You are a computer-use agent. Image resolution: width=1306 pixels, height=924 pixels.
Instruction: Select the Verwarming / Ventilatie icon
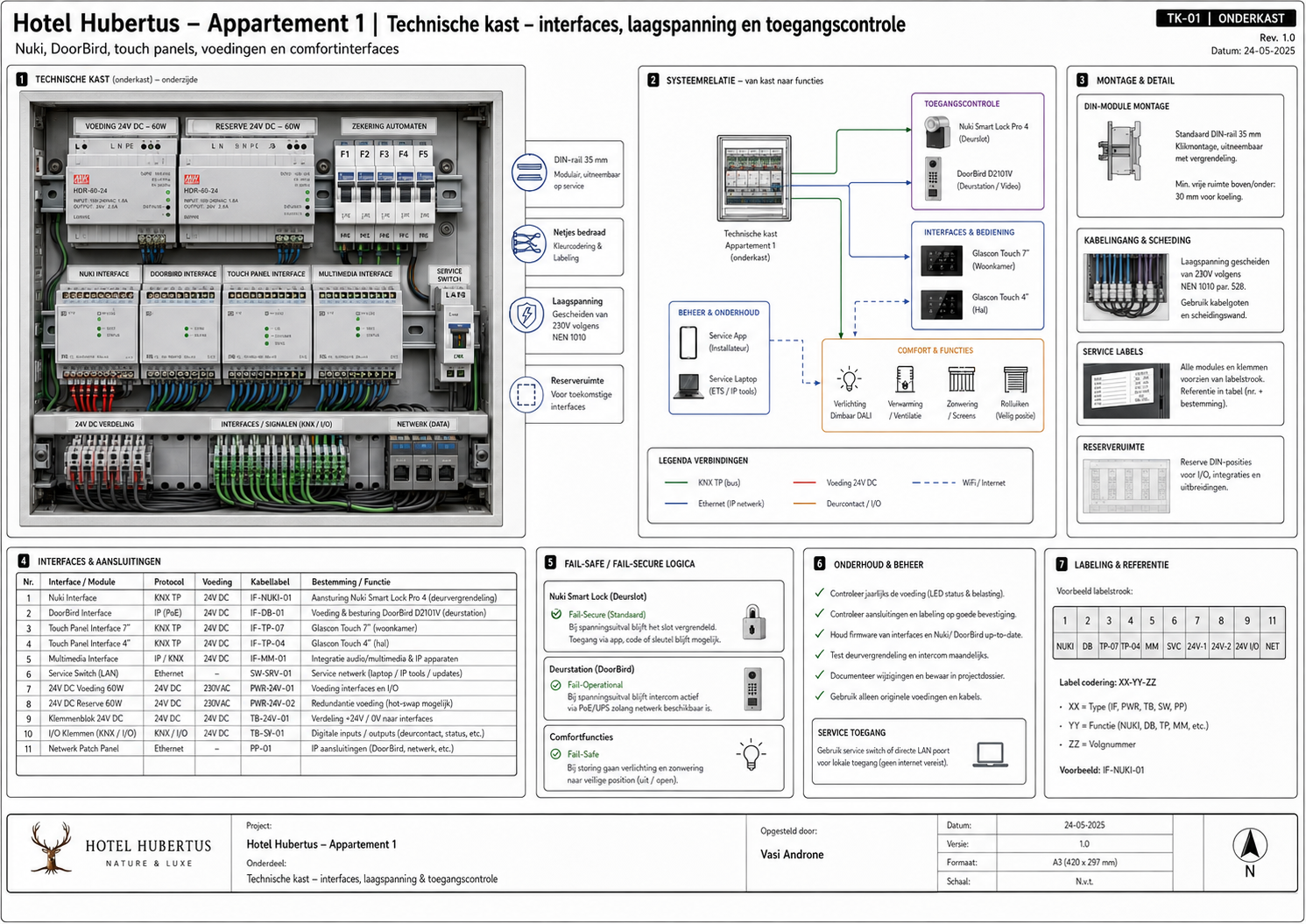tap(905, 379)
